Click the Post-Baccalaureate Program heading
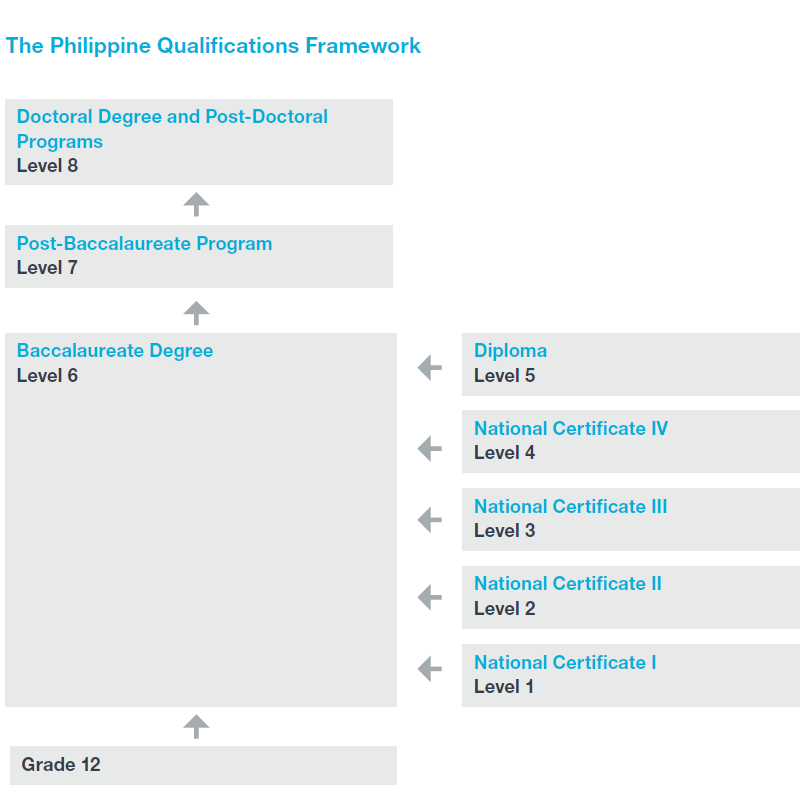 point(144,244)
